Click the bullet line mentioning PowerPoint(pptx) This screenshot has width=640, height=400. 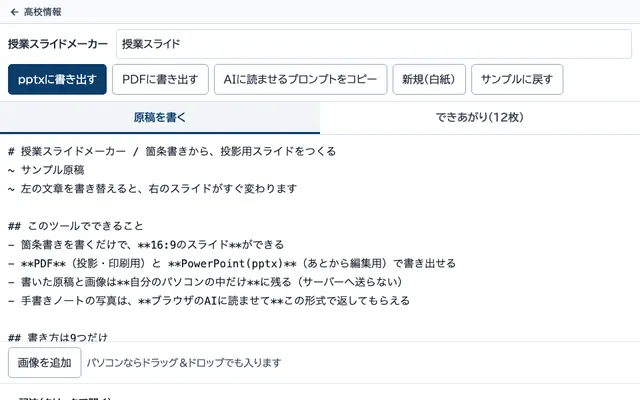(x=232, y=263)
